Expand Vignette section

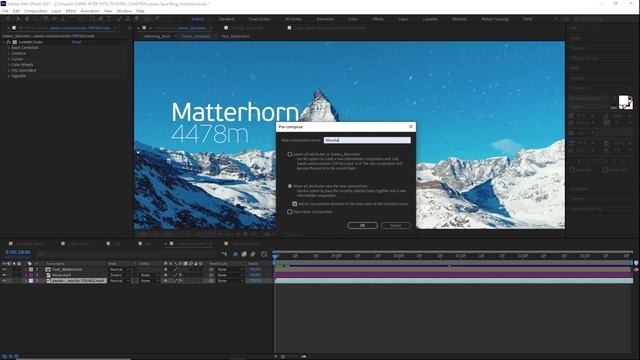point(9,76)
